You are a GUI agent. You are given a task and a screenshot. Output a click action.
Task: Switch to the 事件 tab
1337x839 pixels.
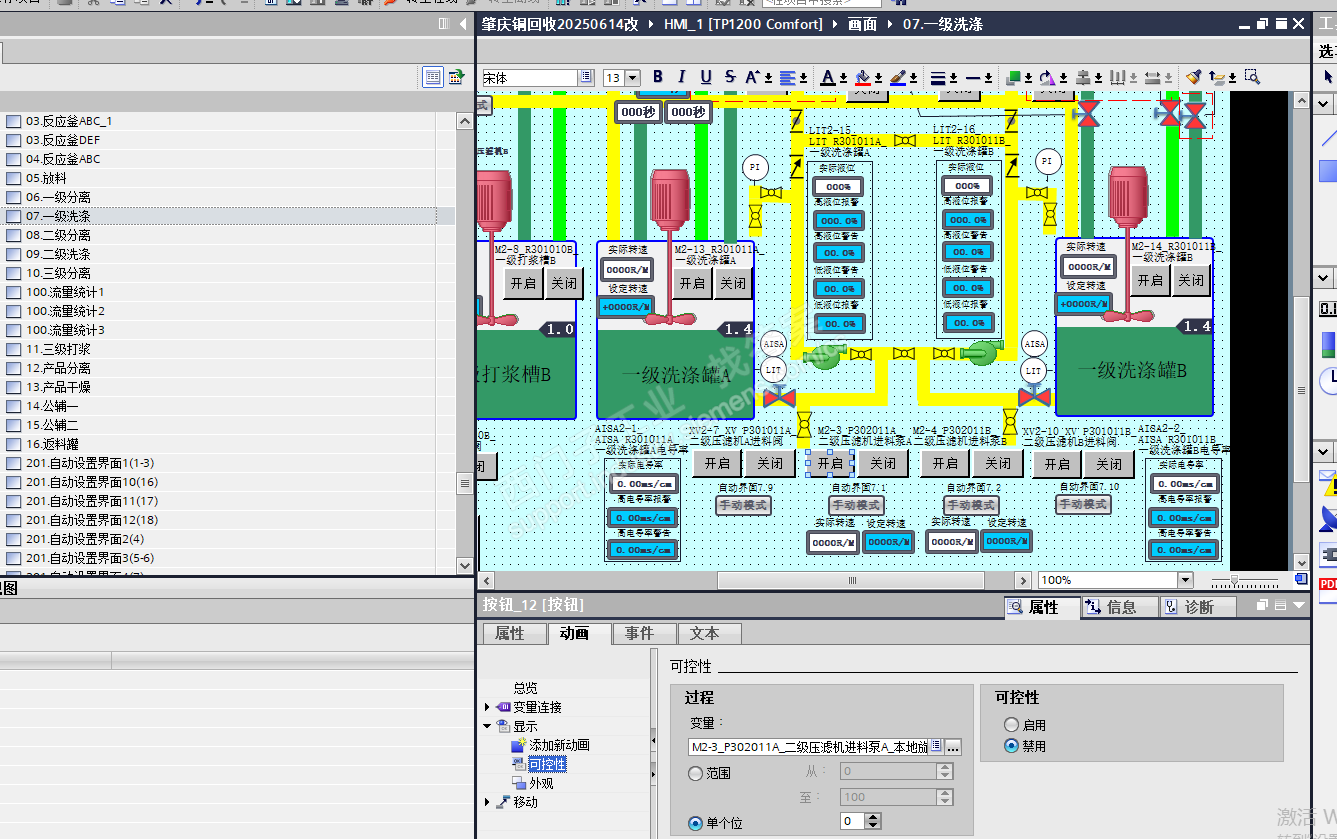pyautogui.click(x=639, y=633)
